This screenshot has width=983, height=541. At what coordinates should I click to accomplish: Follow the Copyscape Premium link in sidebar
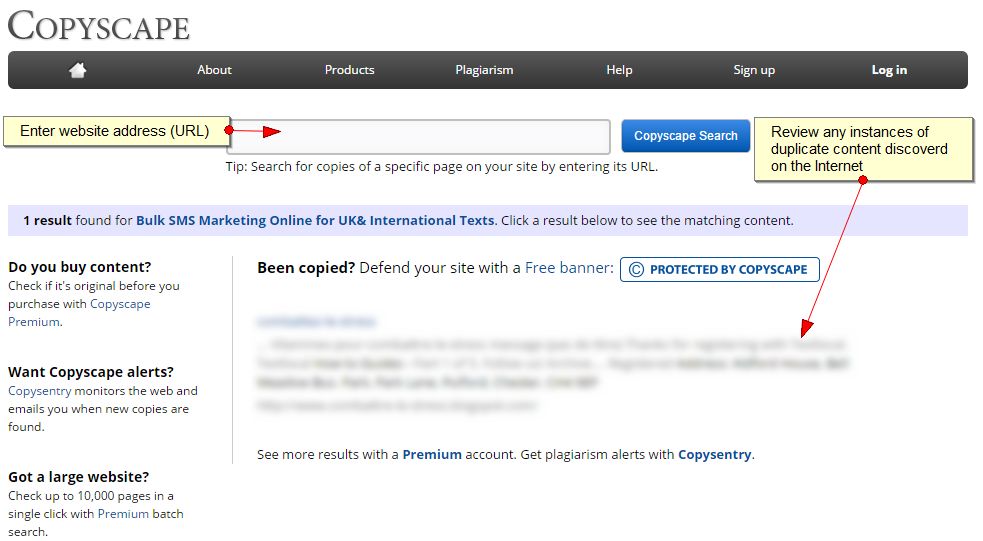click(x=79, y=313)
